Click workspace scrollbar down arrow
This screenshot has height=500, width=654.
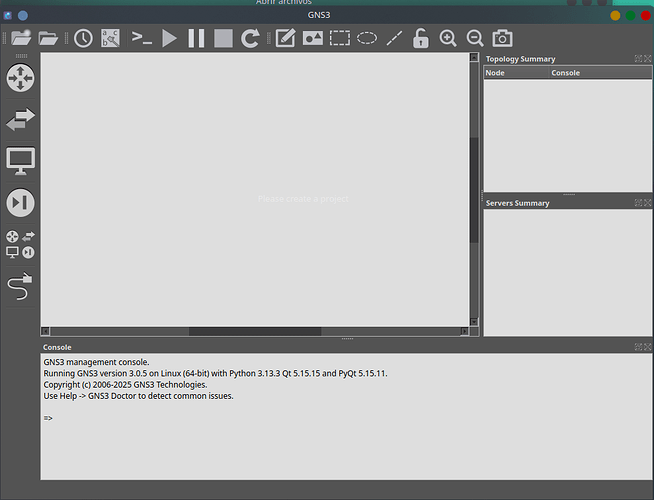point(474,322)
